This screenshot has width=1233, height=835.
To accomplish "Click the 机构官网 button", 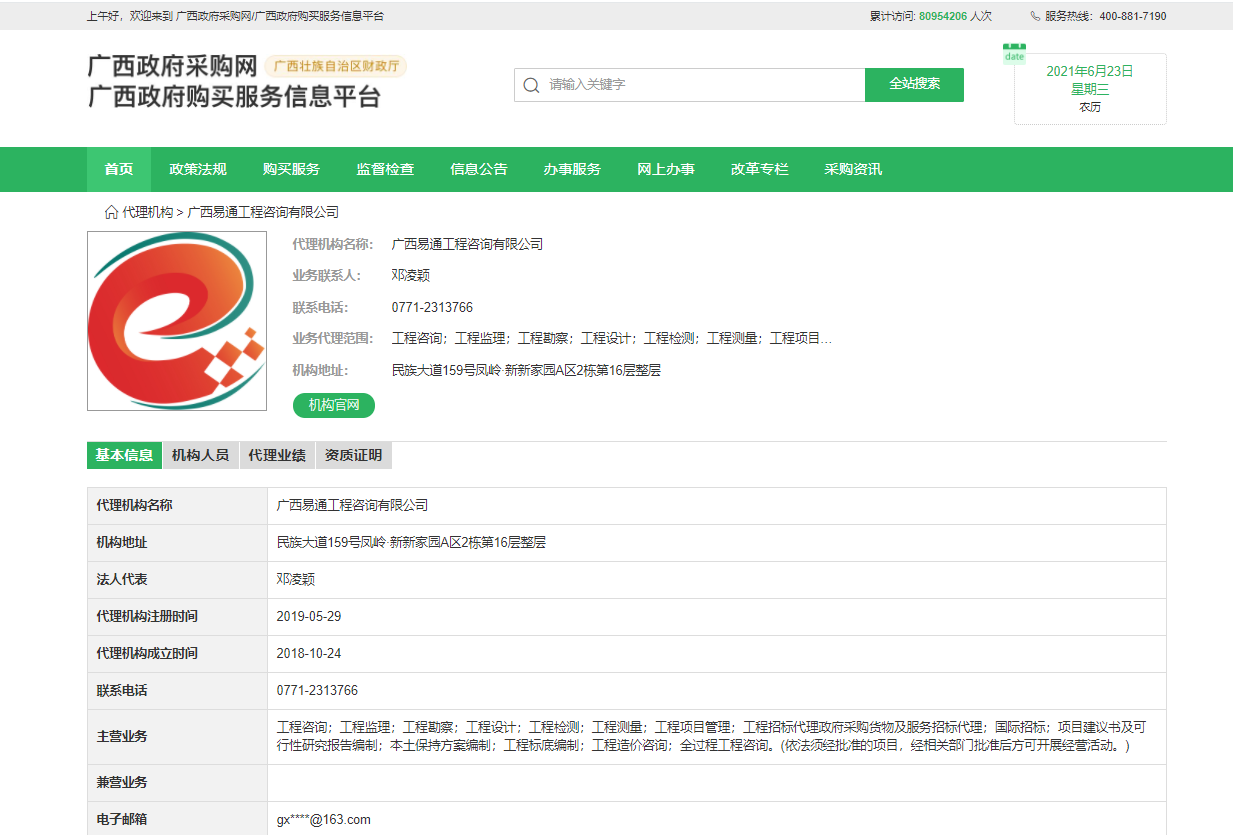I will [333, 405].
